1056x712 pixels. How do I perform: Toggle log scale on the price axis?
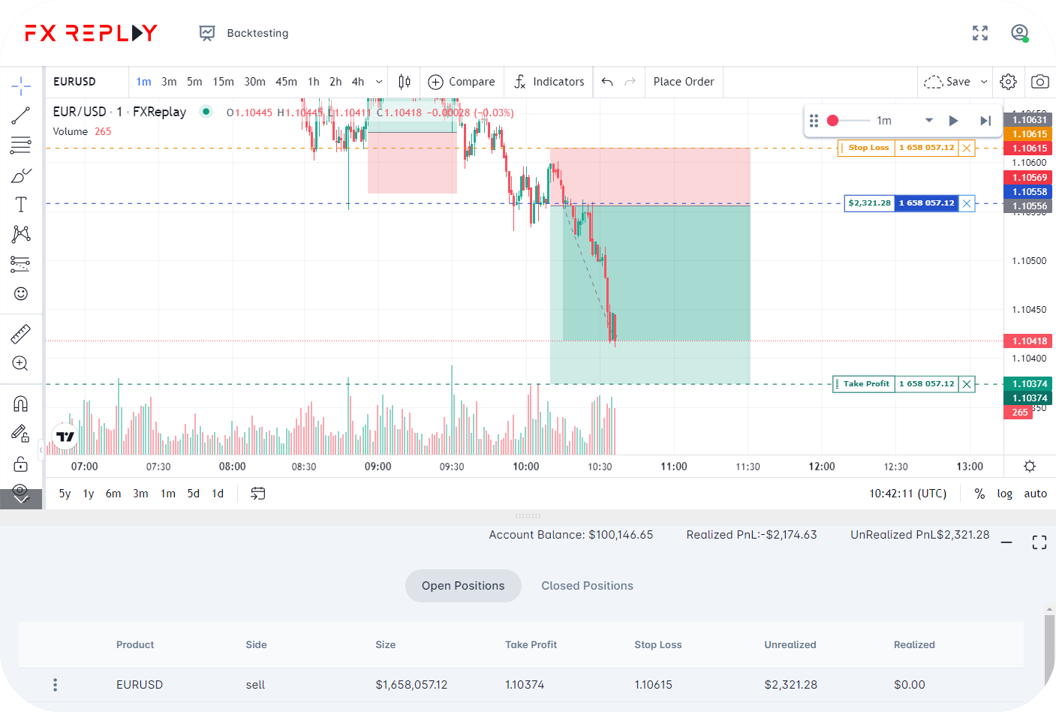point(1004,493)
